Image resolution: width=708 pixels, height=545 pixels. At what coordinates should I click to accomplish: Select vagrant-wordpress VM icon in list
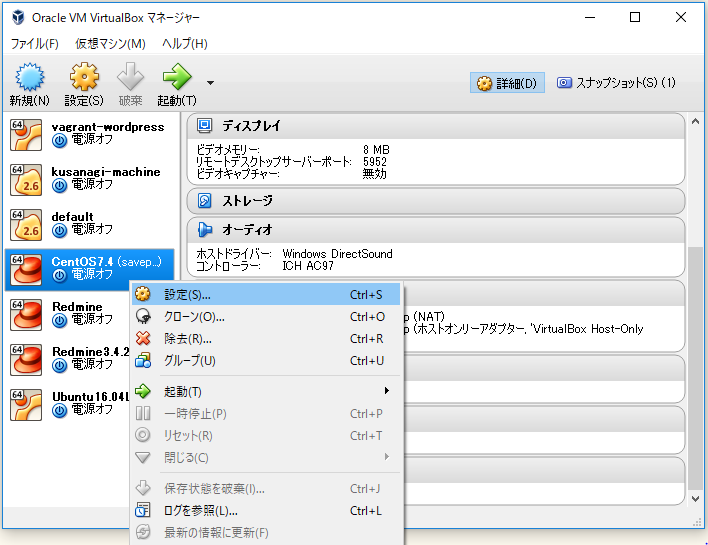pyautogui.click(x=26, y=135)
